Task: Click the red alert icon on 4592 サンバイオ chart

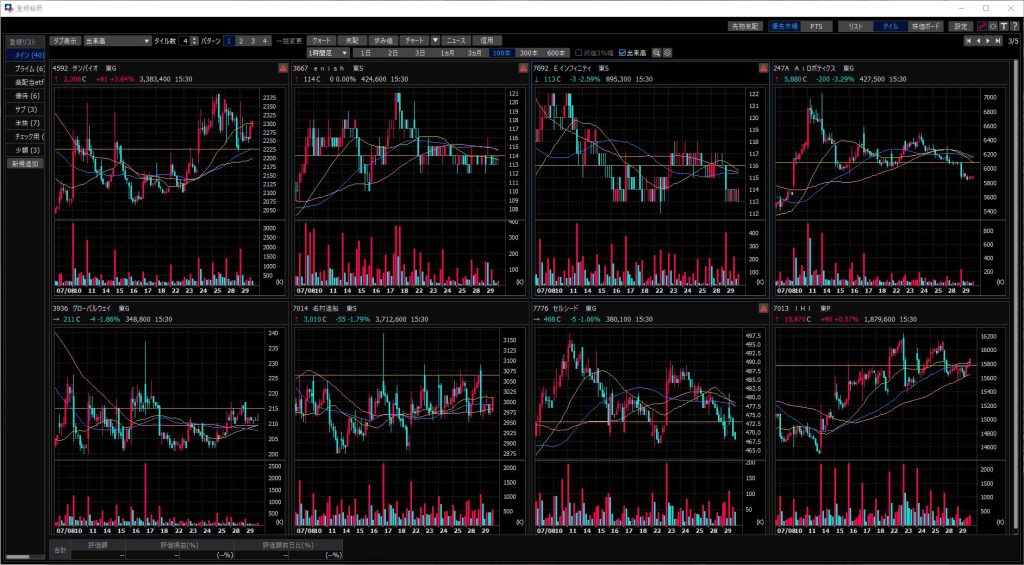Action: [283, 69]
